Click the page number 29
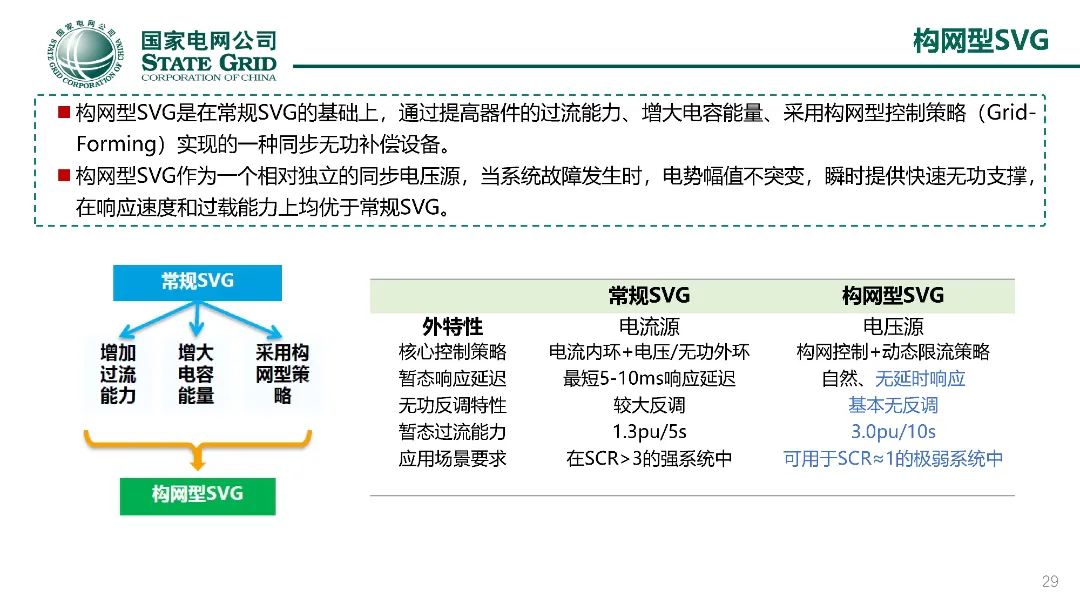This screenshot has width=1080, height=607. click(x=1050, y=582)
